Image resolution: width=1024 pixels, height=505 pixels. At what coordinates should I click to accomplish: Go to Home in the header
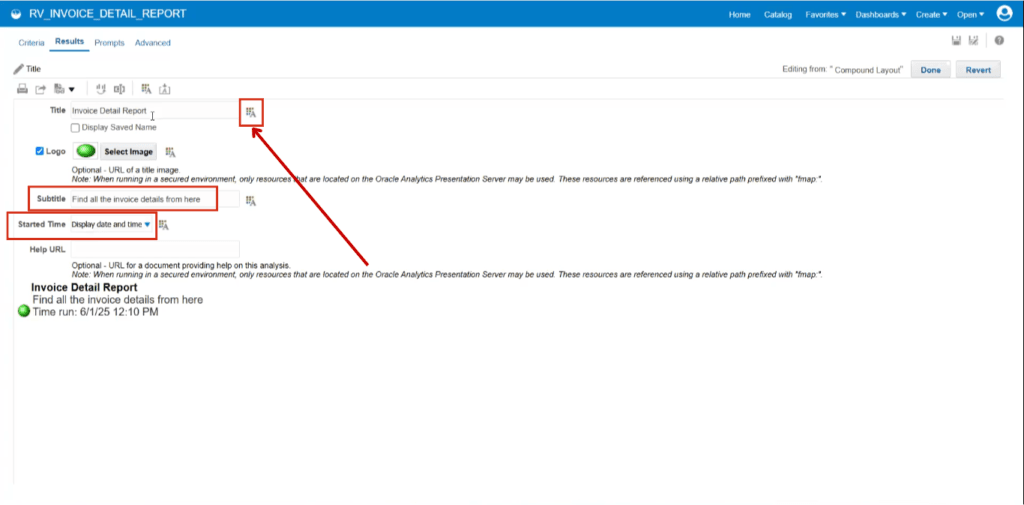[x=739, y=14]
